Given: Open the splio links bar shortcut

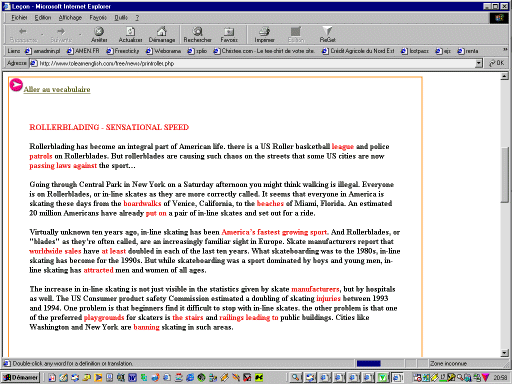Looking at the screenshot, I should click(x=197, y=51).
